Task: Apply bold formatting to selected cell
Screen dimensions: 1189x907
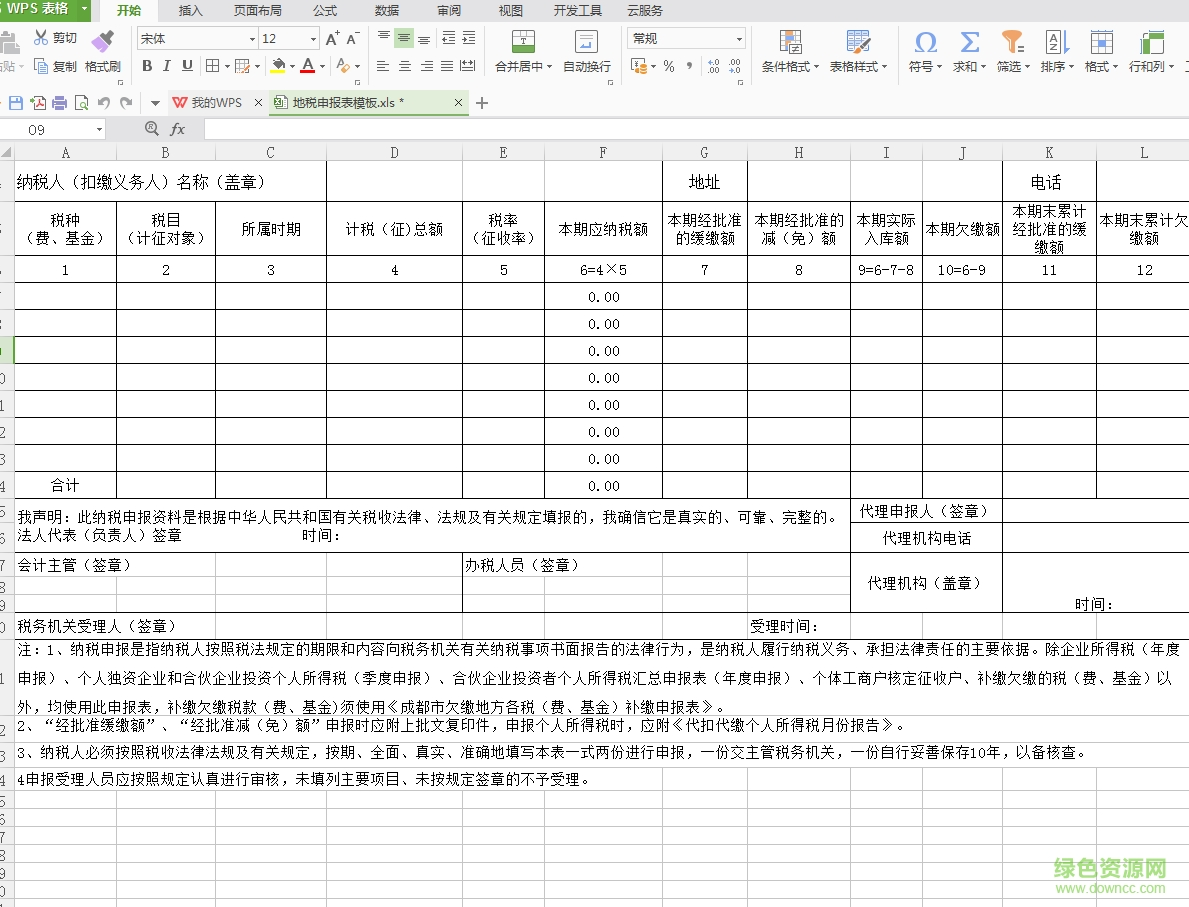Action: pos(146,65)
